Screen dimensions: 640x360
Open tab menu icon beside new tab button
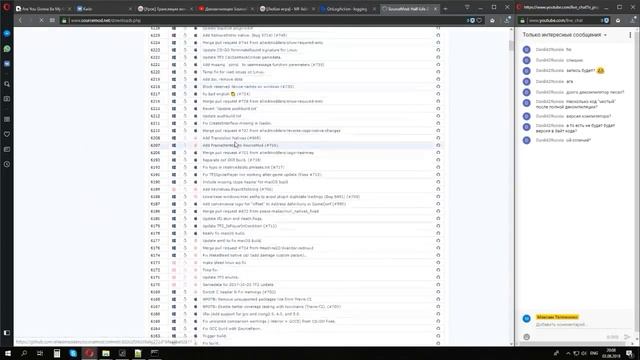[x=467, y=7]
